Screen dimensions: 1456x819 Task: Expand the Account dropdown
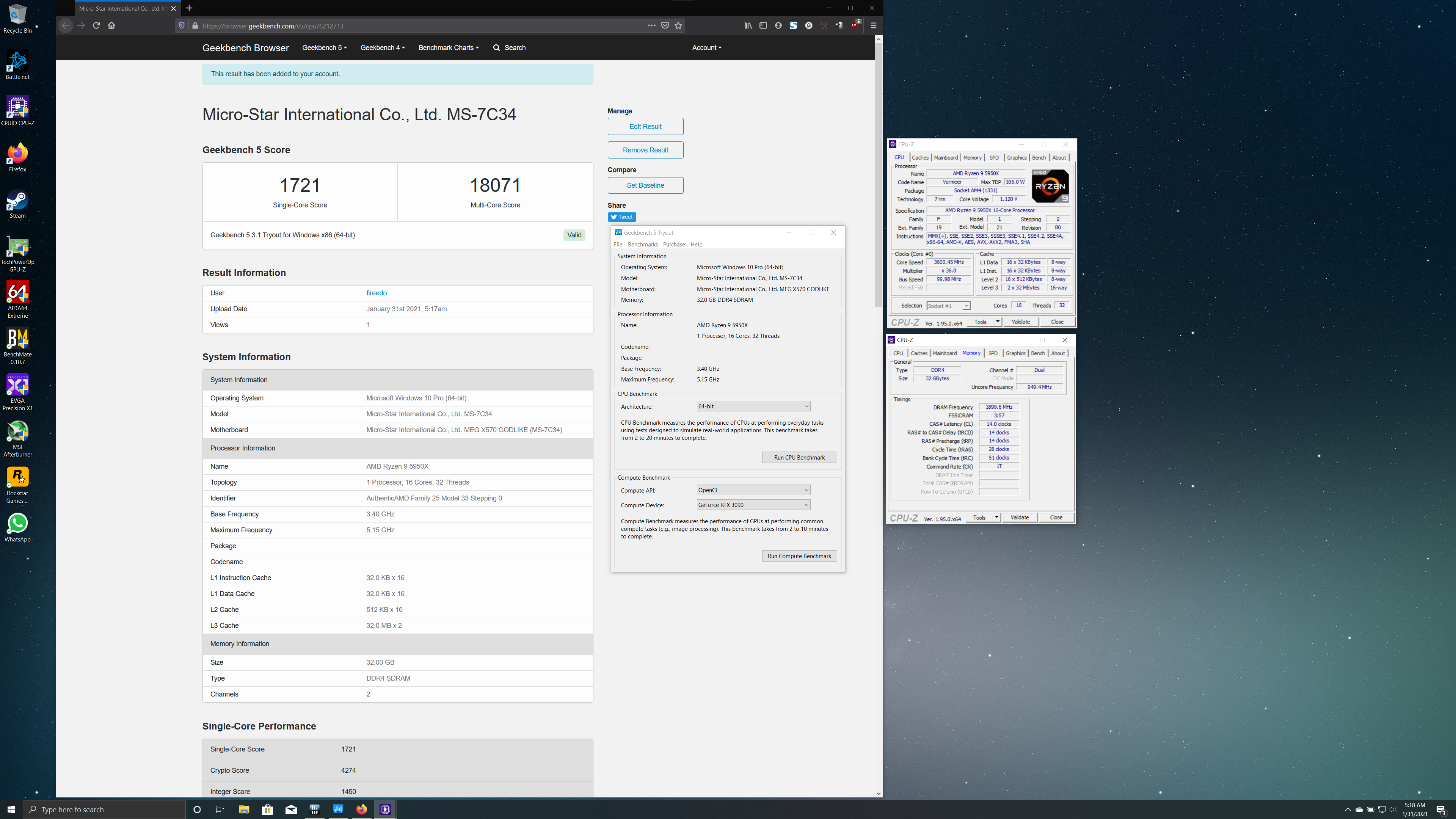[706, 47]
